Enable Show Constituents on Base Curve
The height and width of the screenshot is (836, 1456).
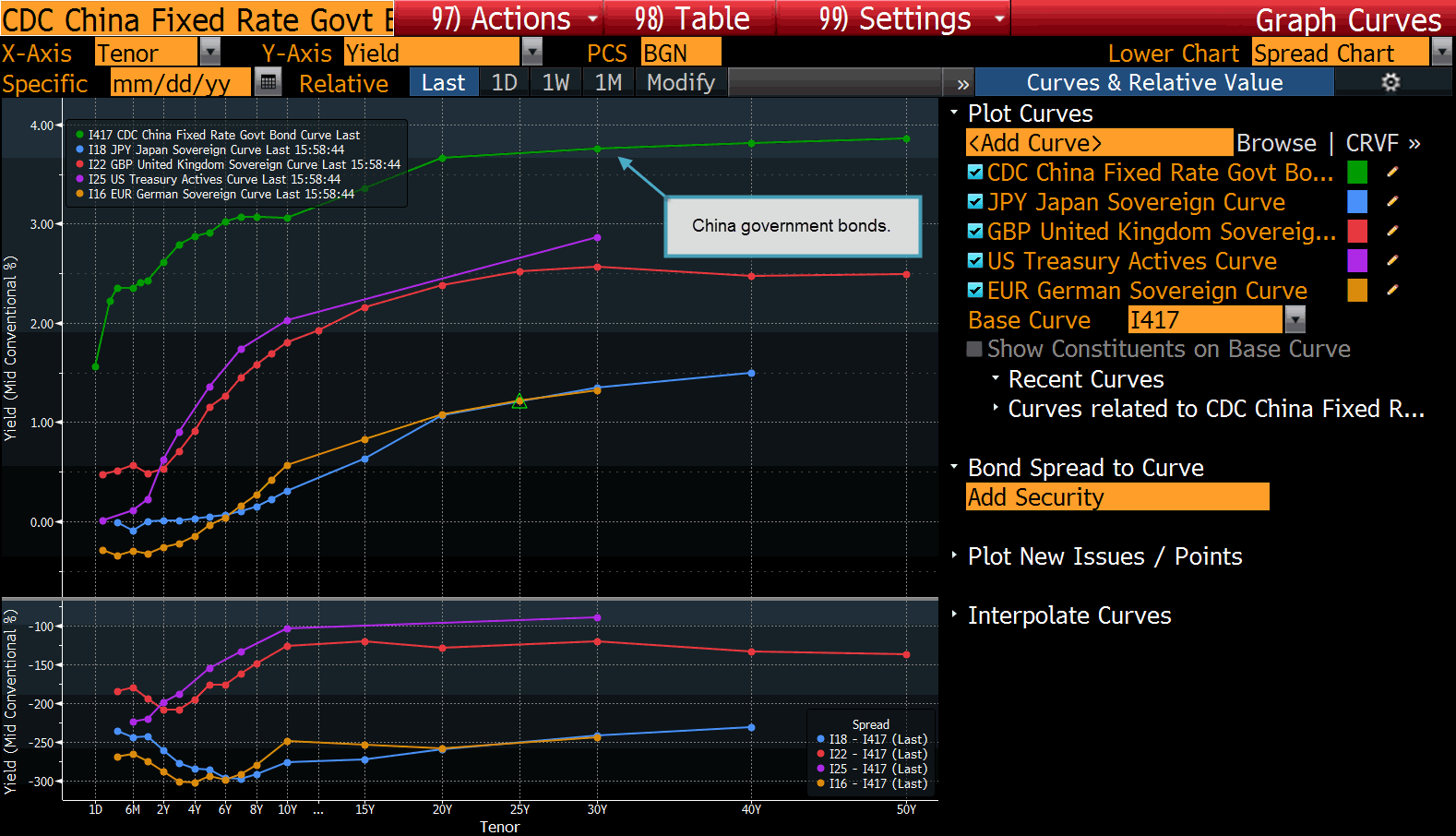(x=974, y=349)
